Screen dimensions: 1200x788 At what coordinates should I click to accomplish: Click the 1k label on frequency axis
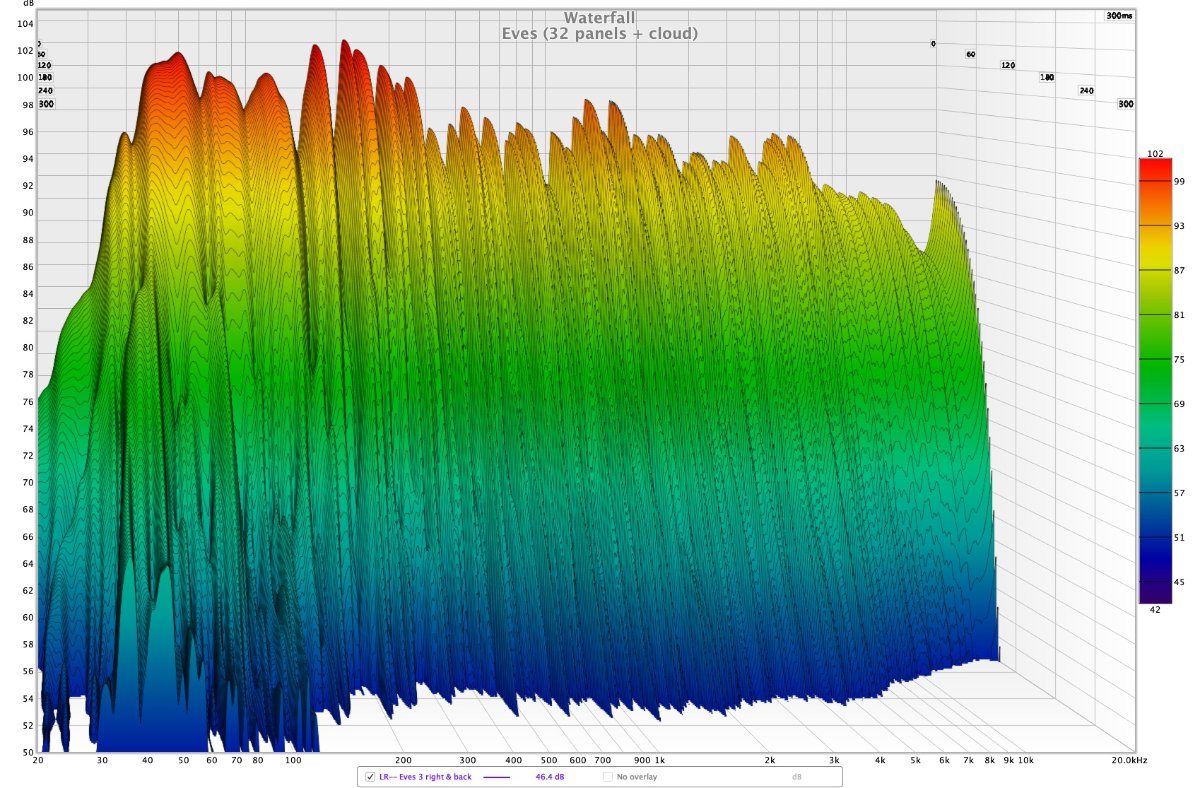coord(659,761)
